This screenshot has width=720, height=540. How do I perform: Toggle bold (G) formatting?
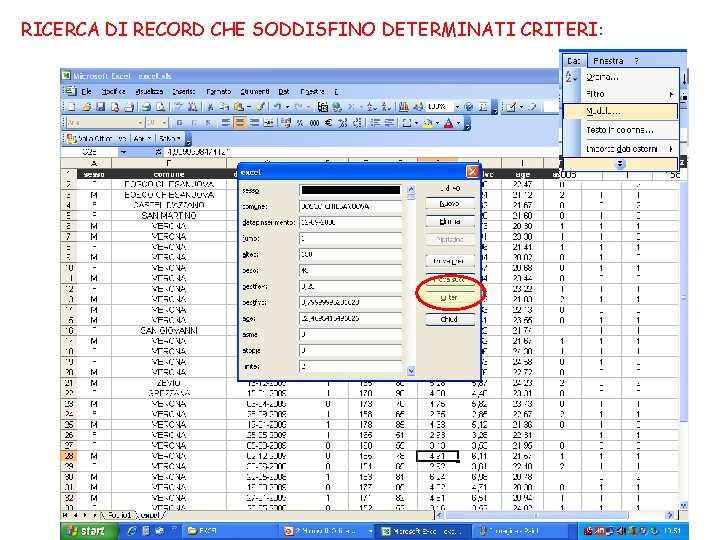click(x=180, y=123)
